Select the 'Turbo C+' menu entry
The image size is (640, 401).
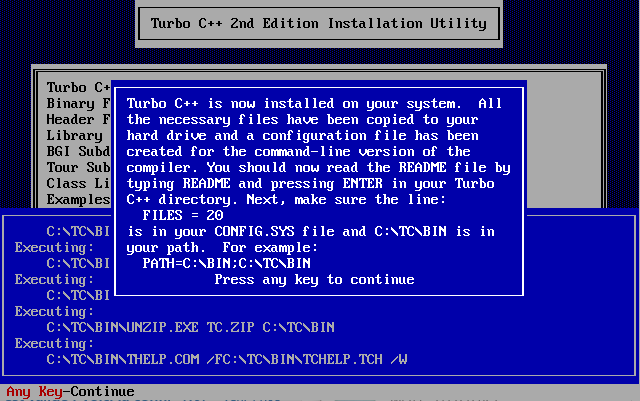coord(78,87)
